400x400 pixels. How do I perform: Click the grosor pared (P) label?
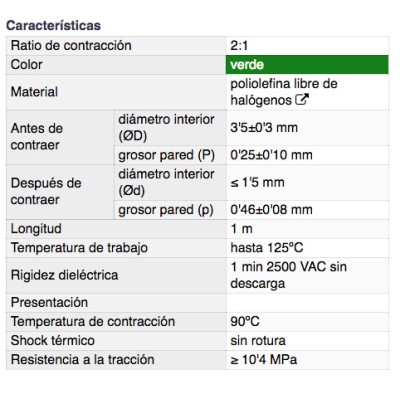click(x=166, y=155)
